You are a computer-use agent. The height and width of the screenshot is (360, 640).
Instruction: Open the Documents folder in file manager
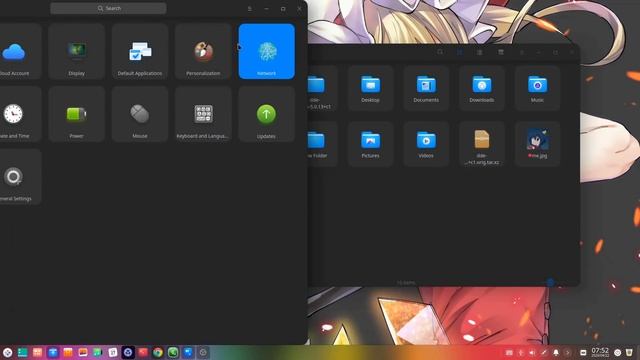[426, 88]
